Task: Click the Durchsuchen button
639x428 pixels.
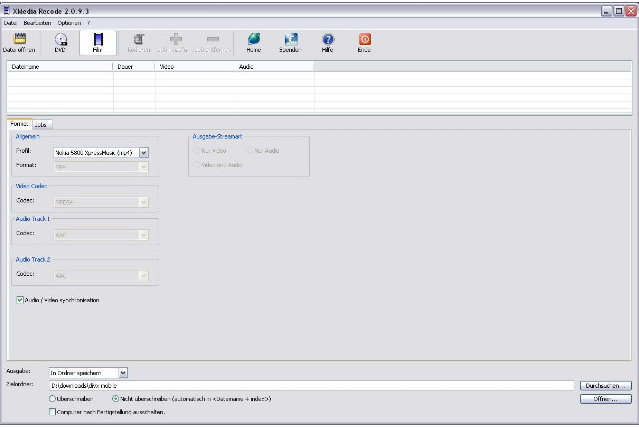Action: 606,386
